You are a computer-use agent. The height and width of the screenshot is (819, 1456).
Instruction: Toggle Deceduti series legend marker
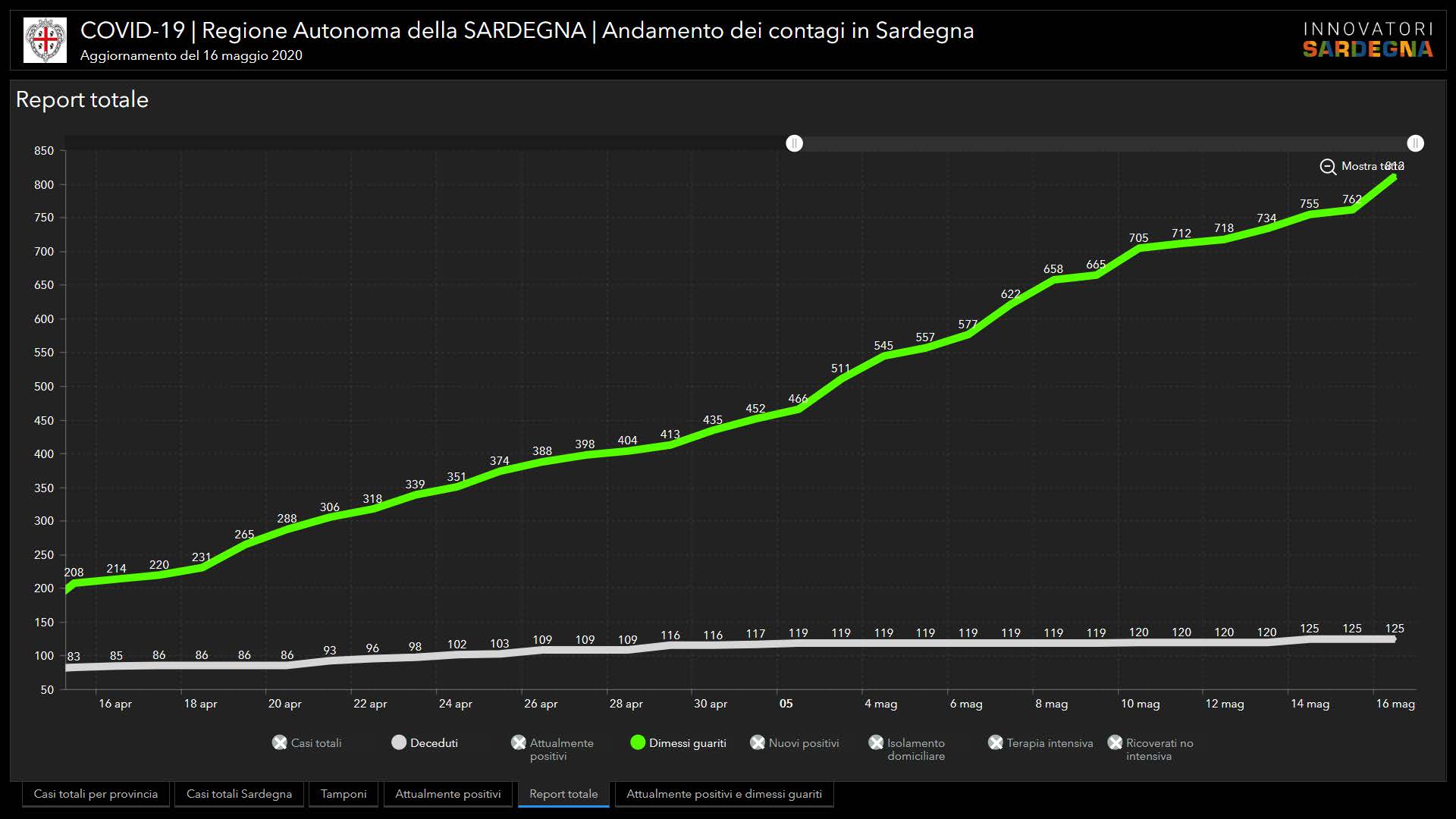(399, 742)
